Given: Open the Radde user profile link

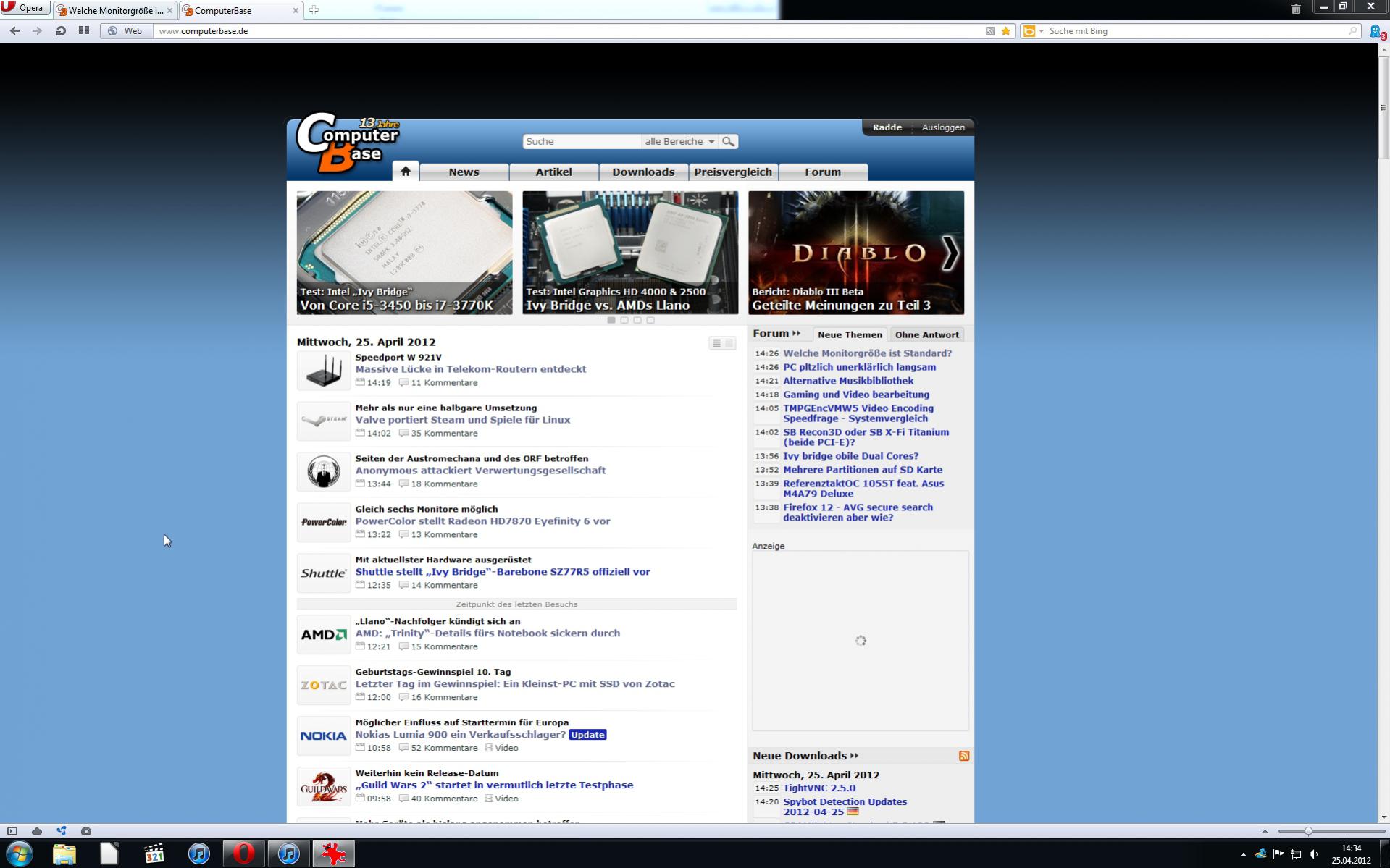Looking at the screenshot, I should [x=887, y=127].
